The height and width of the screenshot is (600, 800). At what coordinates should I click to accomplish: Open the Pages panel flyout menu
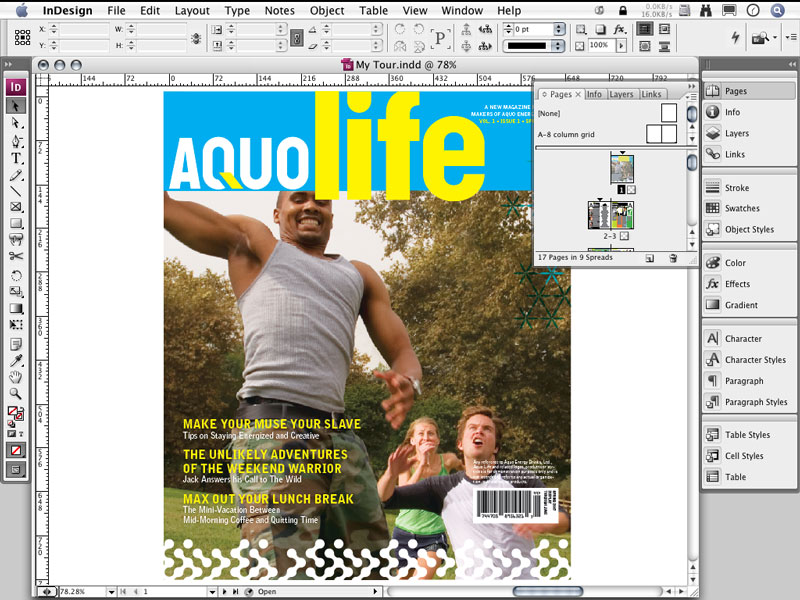click(691, 96)
